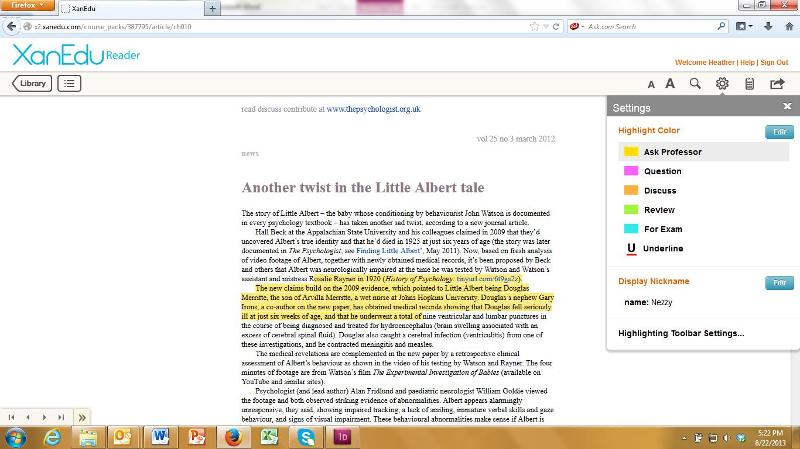800x449 pixels.
Task: Choose yellow Ask Professor highlight color
Action: (x=672, y=152)
